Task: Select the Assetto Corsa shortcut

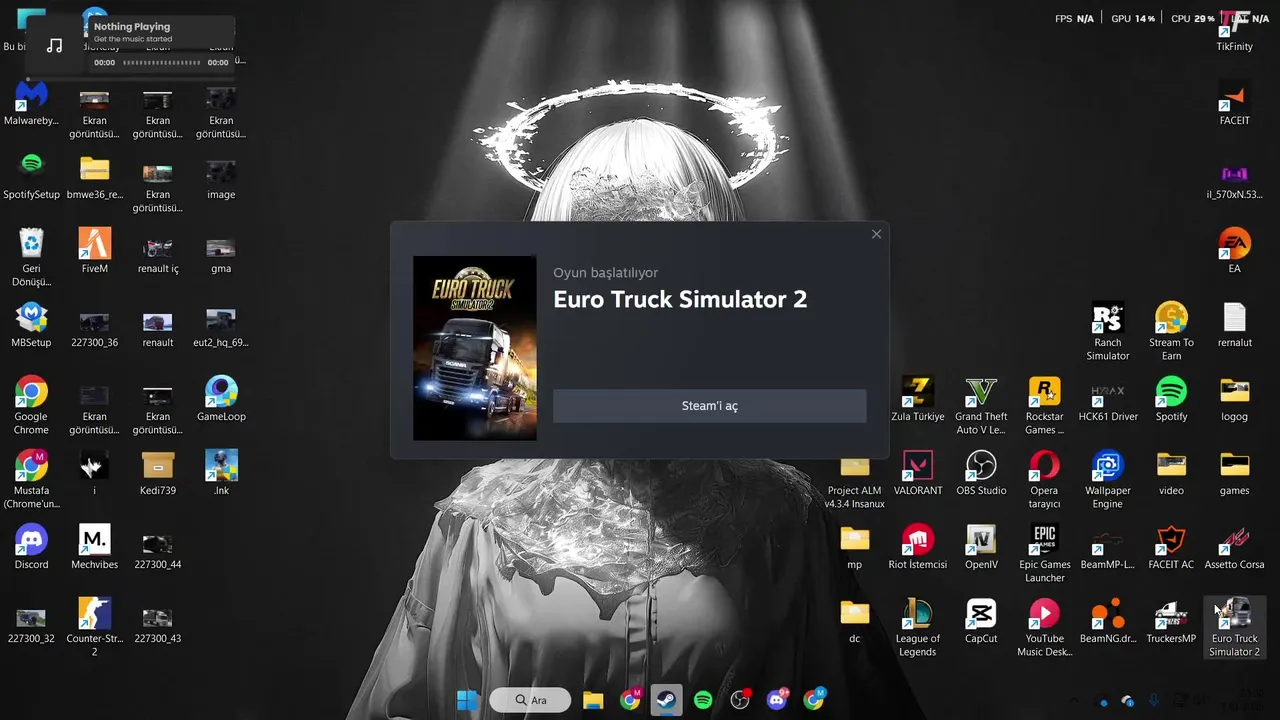Action: coord(1235,547)
